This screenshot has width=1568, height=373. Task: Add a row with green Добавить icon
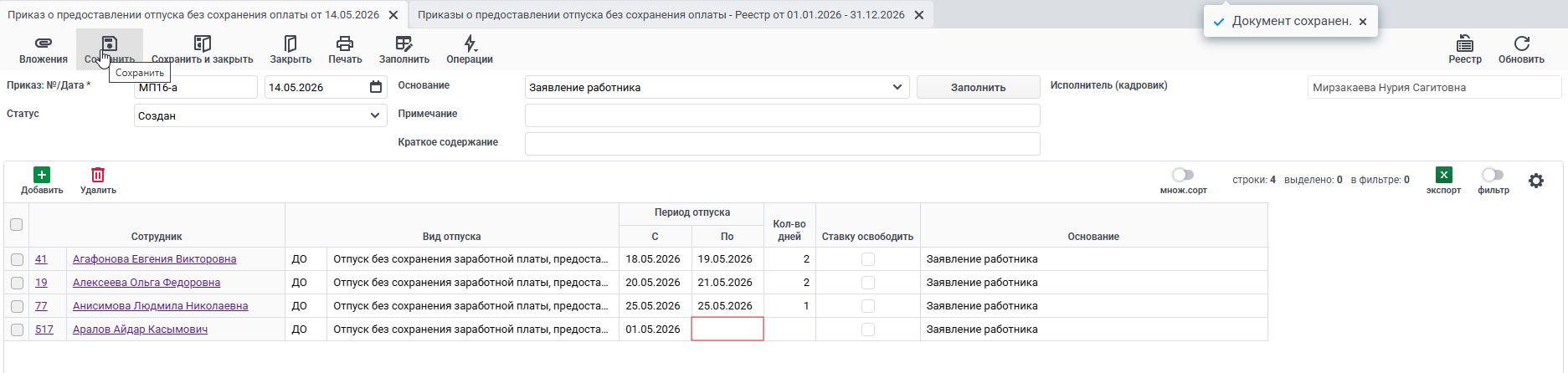tap(42, 175)
